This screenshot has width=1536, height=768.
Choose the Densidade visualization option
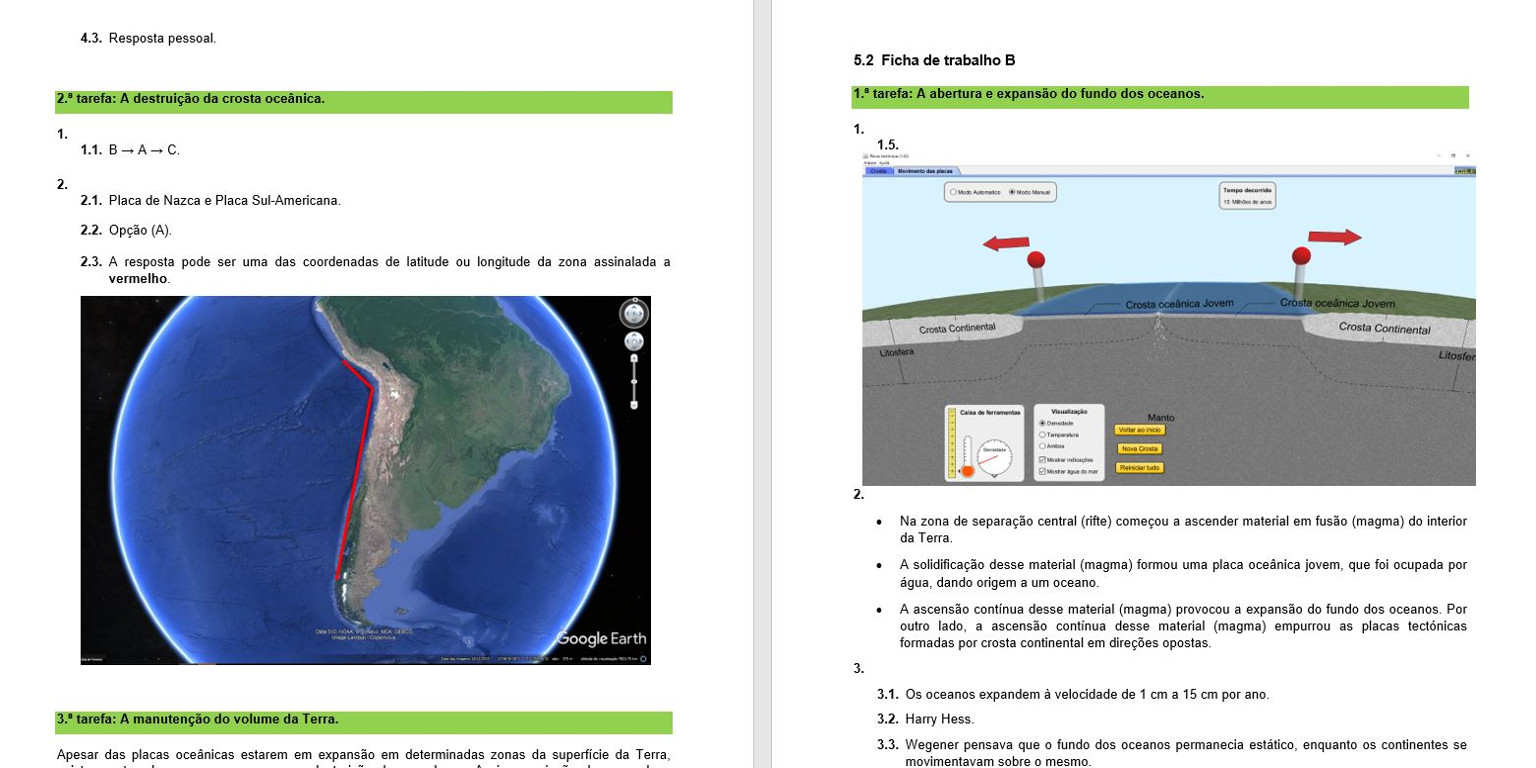click(1043, 423)
